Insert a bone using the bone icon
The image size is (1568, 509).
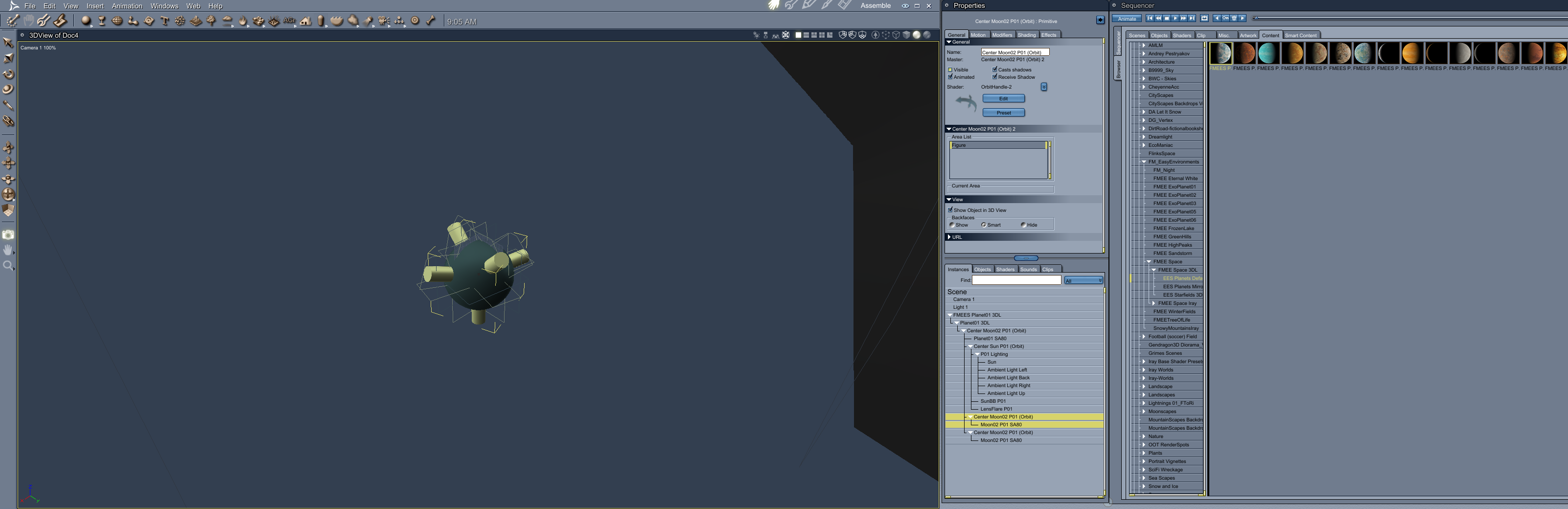tap(431, 21)
